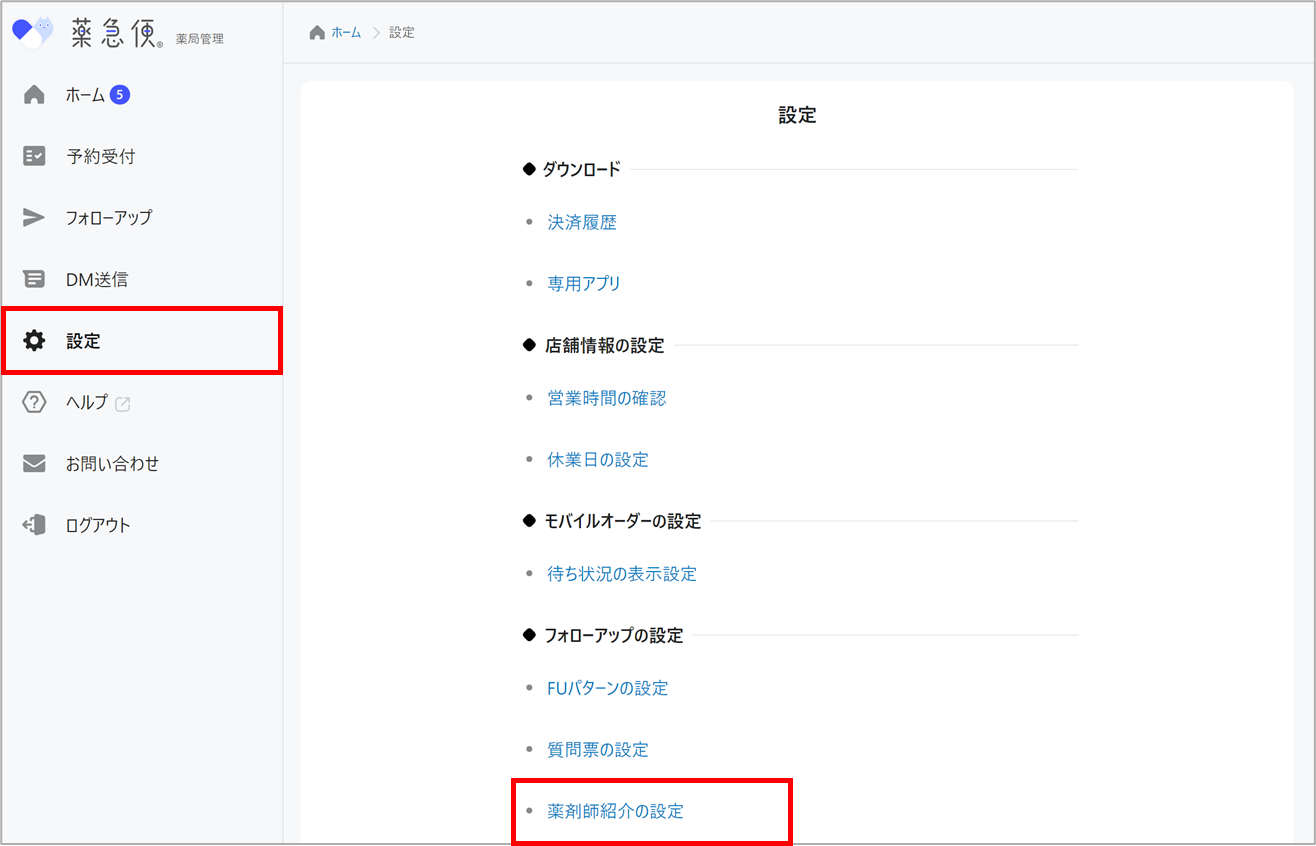Viewport: 1316px width, 846px height.
Task: Click the 予約受付 checklist icon
Action: [x=34, y=156]
